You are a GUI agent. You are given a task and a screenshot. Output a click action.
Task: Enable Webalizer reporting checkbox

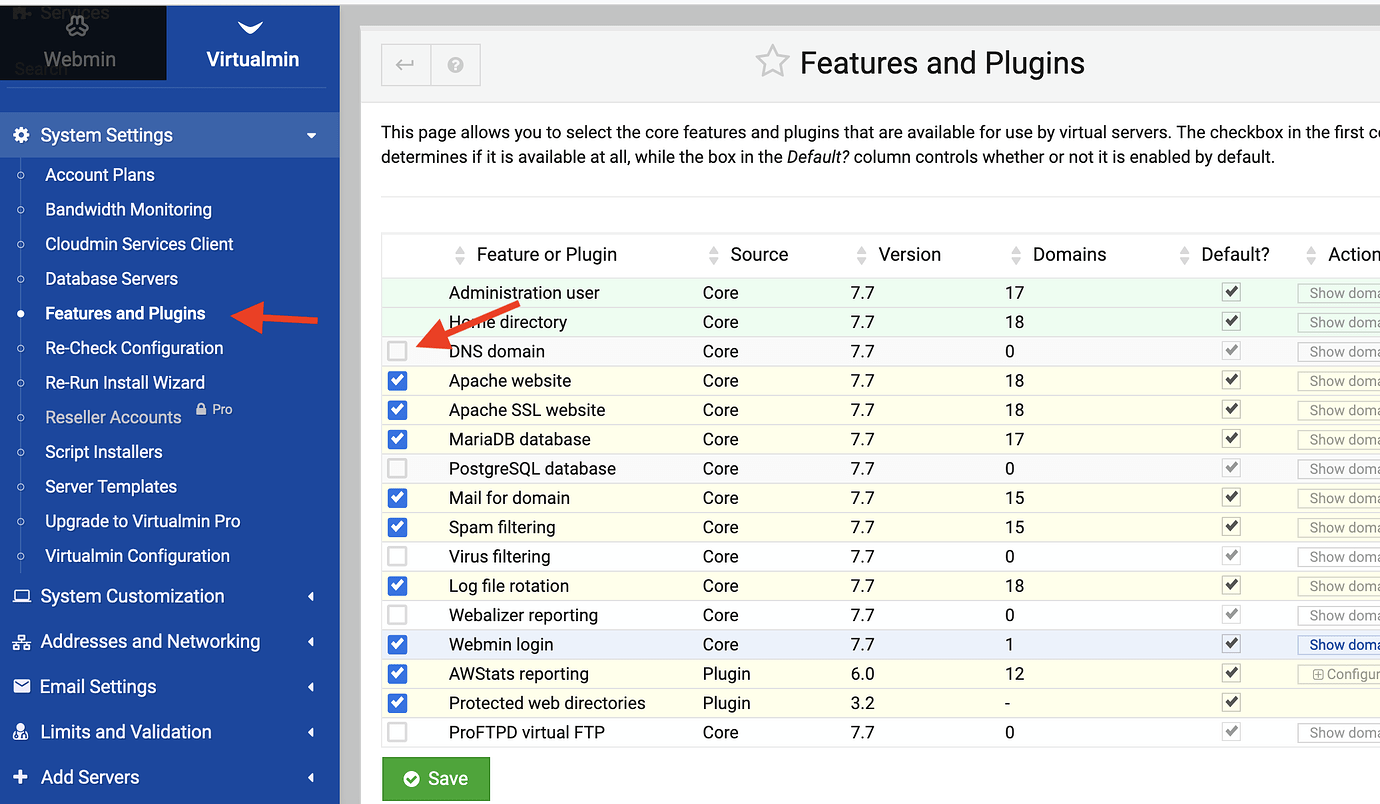click(397, 615)
